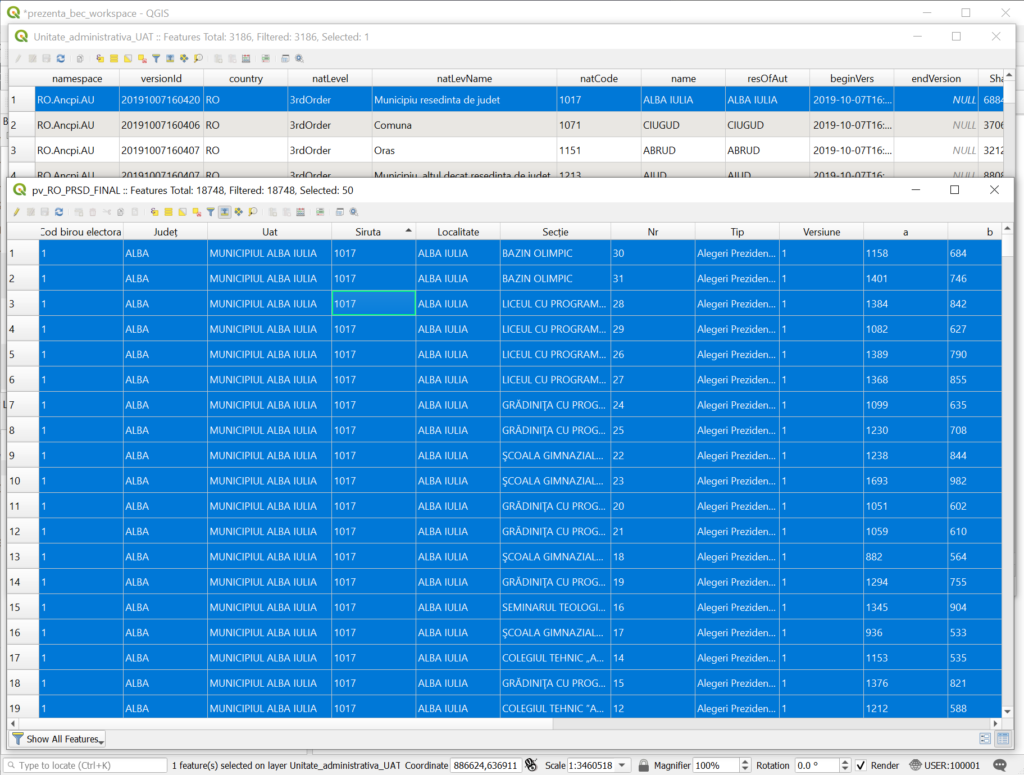1024x775 pixels.
Task: Dock the pv_RO_PRSD_FINAL attribute table
Action: pos(340,212)
